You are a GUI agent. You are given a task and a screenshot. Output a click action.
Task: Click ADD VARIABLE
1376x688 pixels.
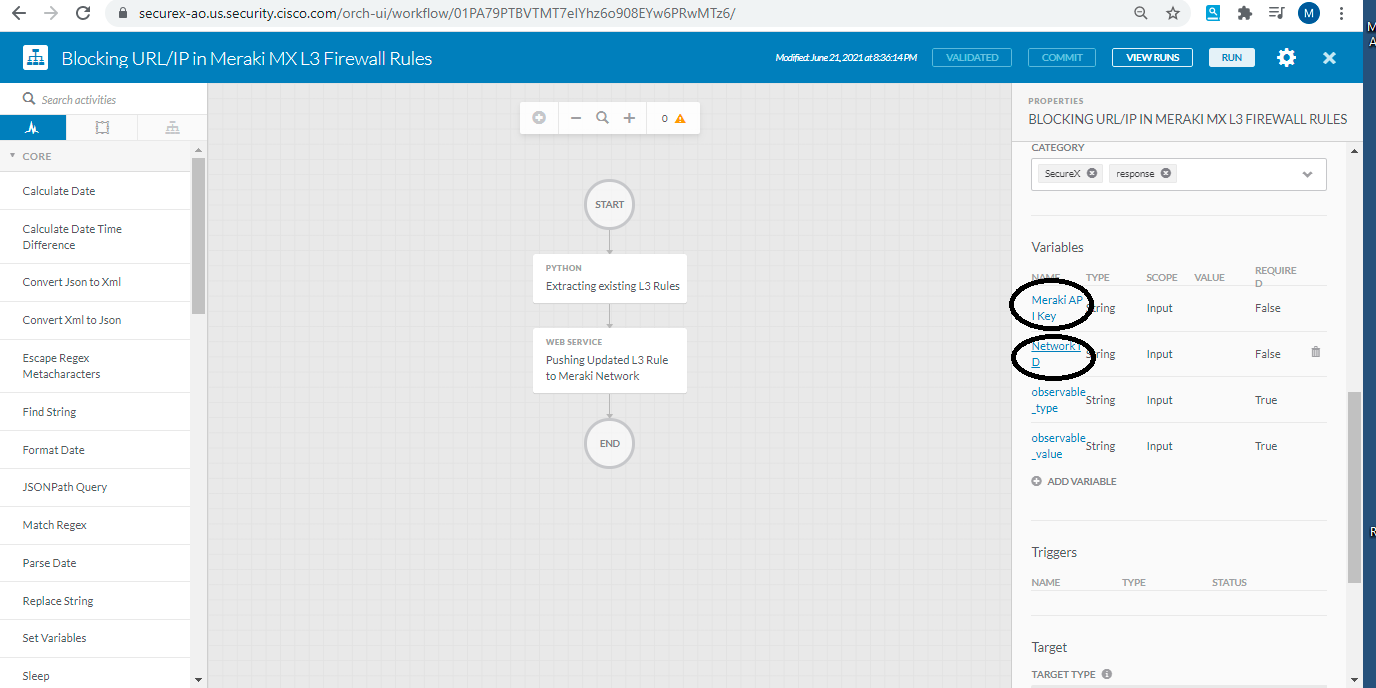(x=1074, y=481)
